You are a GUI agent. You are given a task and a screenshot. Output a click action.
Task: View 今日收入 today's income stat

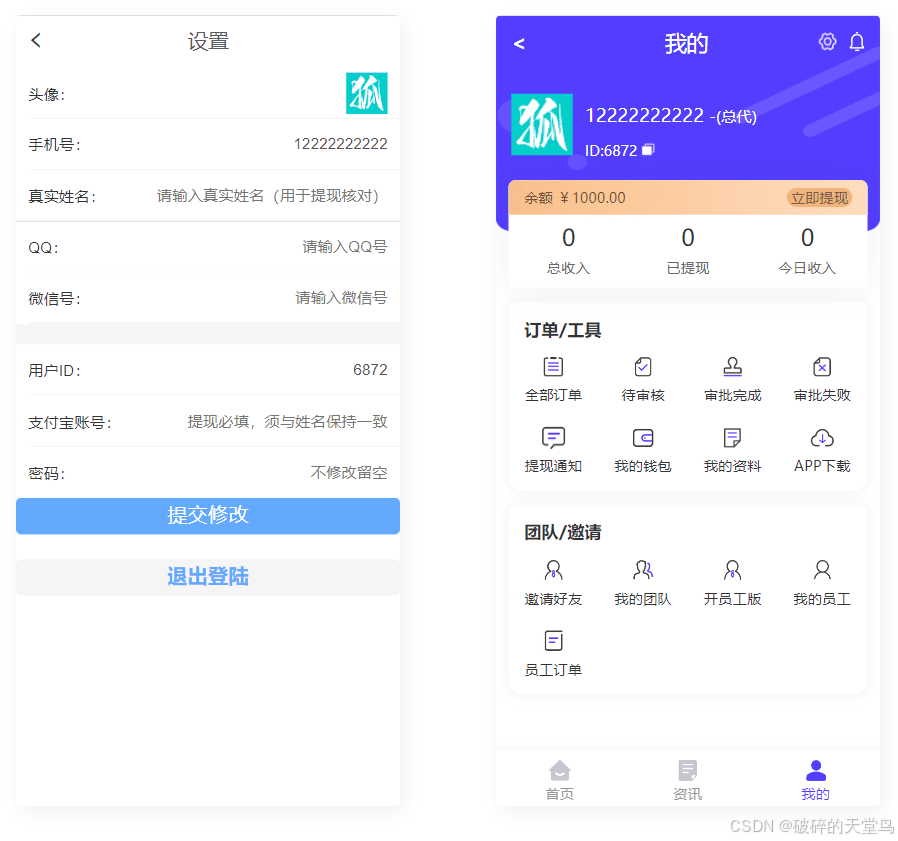(x=807, y=250)
